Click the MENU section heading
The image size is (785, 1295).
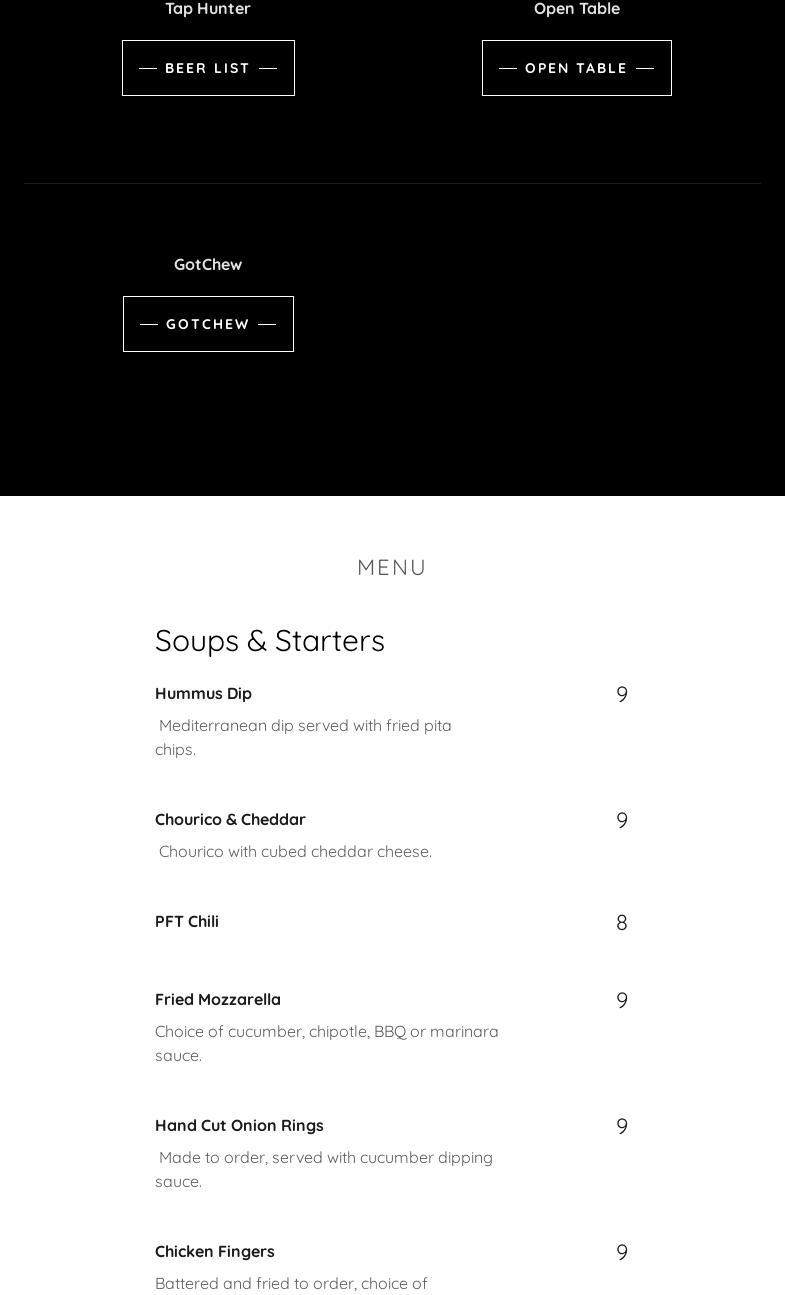coord(392,568)
